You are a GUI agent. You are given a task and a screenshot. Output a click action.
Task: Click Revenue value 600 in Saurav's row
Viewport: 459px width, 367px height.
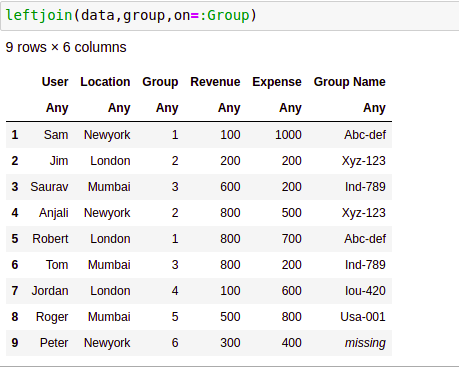click(230, 187)
